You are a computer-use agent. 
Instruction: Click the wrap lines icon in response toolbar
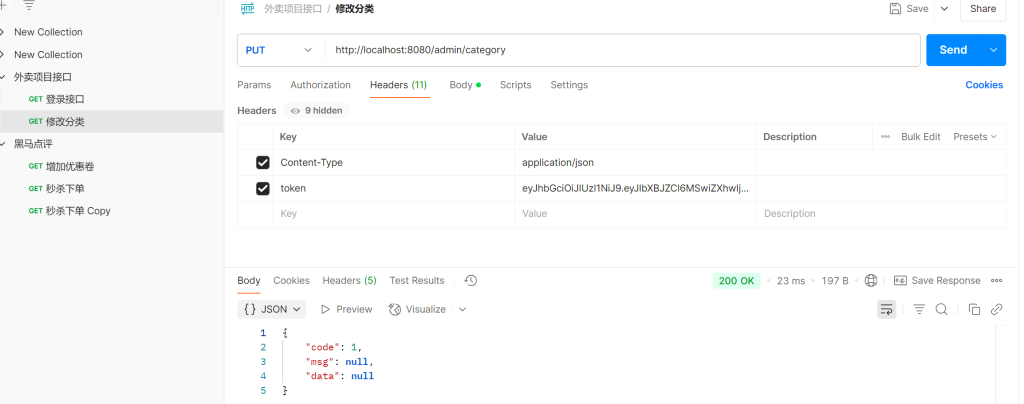pyautogui.click(x=886, y=310)
